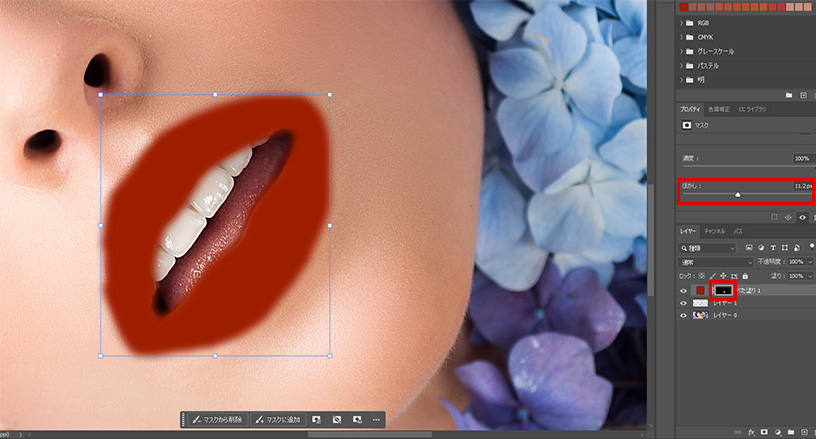Click the lock all padlock icon
The height and width of the screenshot is (439, 816).
click(745, 275)
